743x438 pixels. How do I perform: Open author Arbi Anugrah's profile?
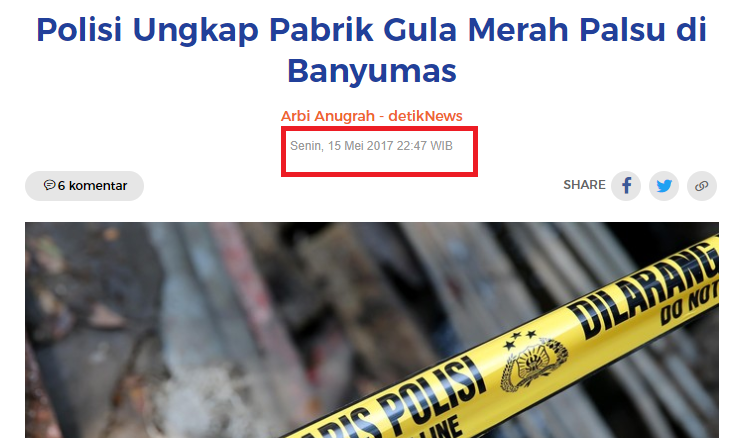328,116
